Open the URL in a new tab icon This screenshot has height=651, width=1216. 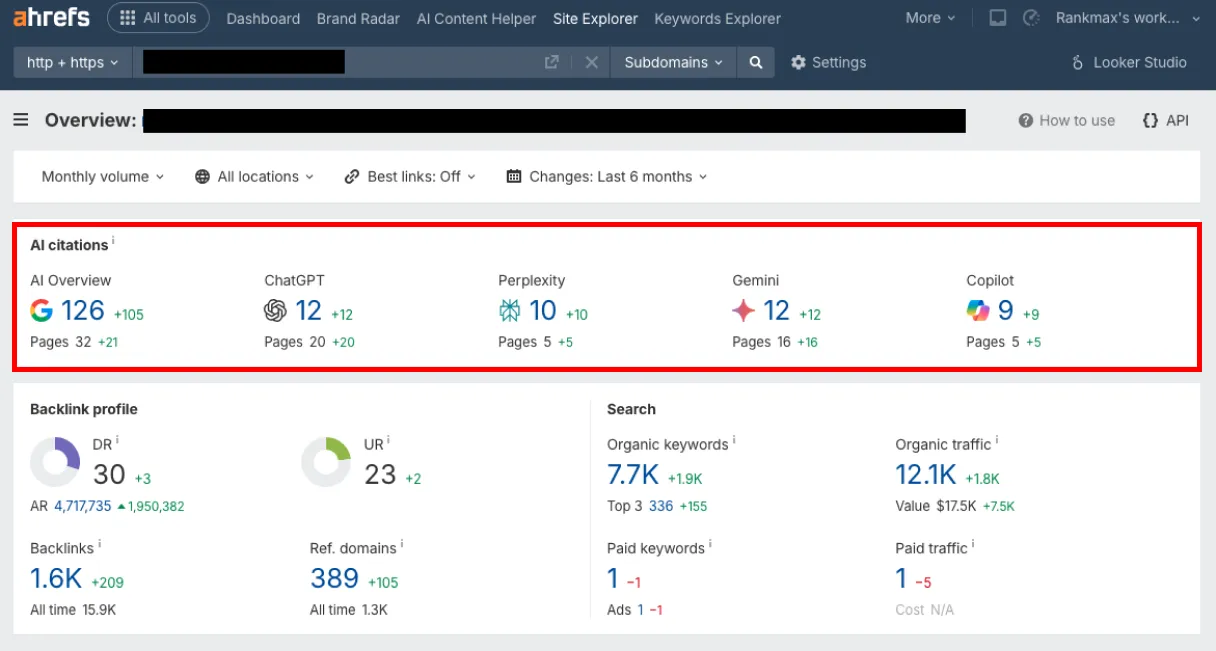pos(551,62)
